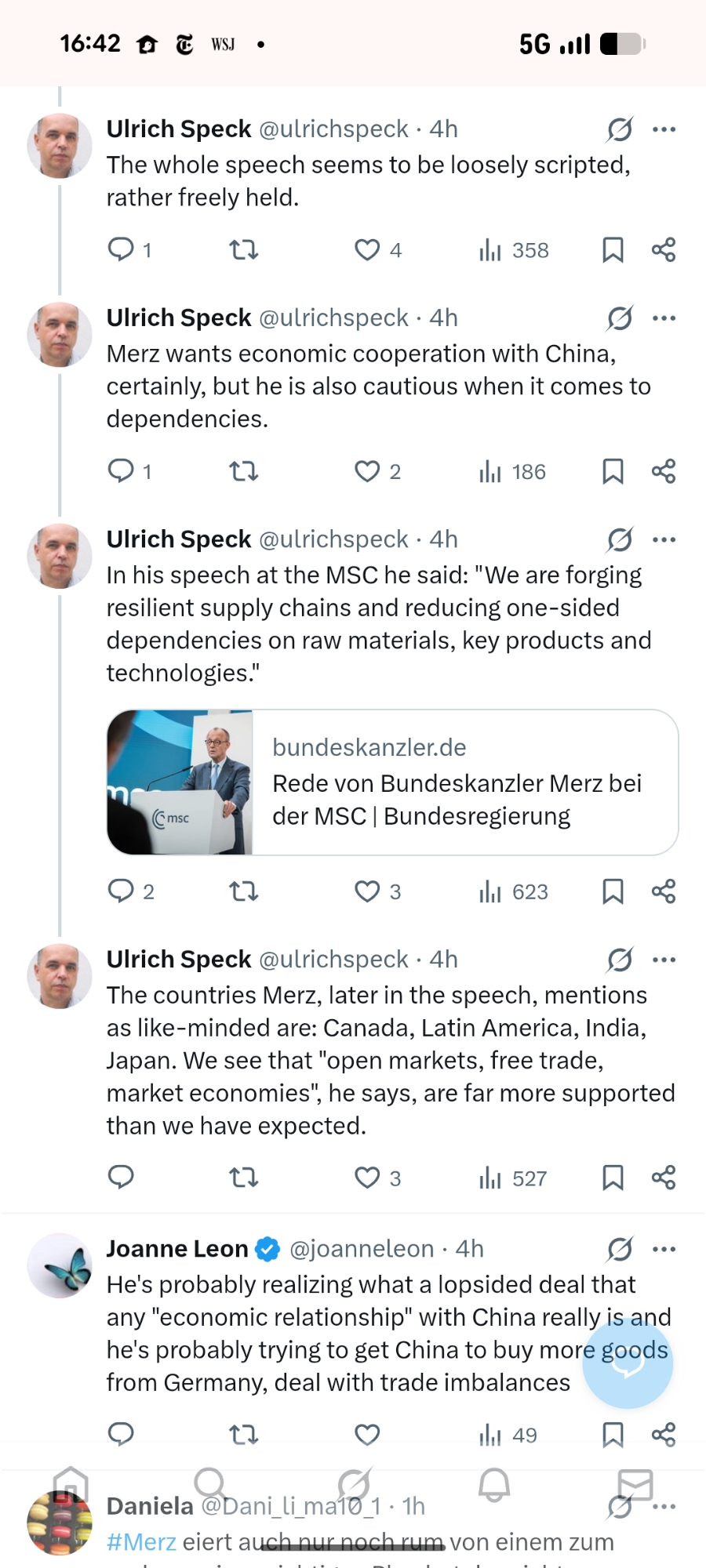Screen dimensions: 706x1568
Task: Like the MSC speech quote post
Action: coord(367,891)
